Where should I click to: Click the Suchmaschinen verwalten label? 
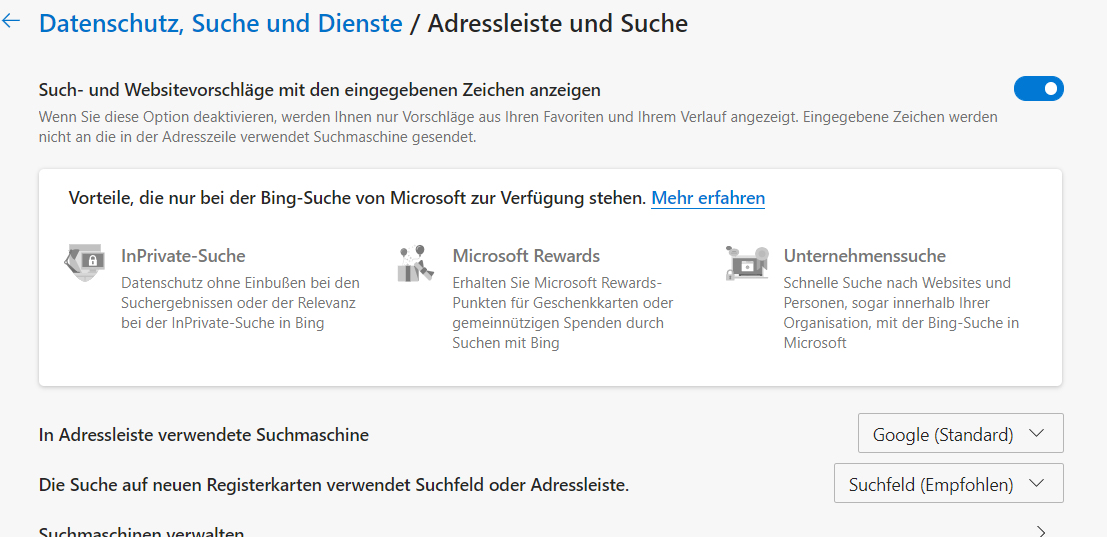pos(141,532)
